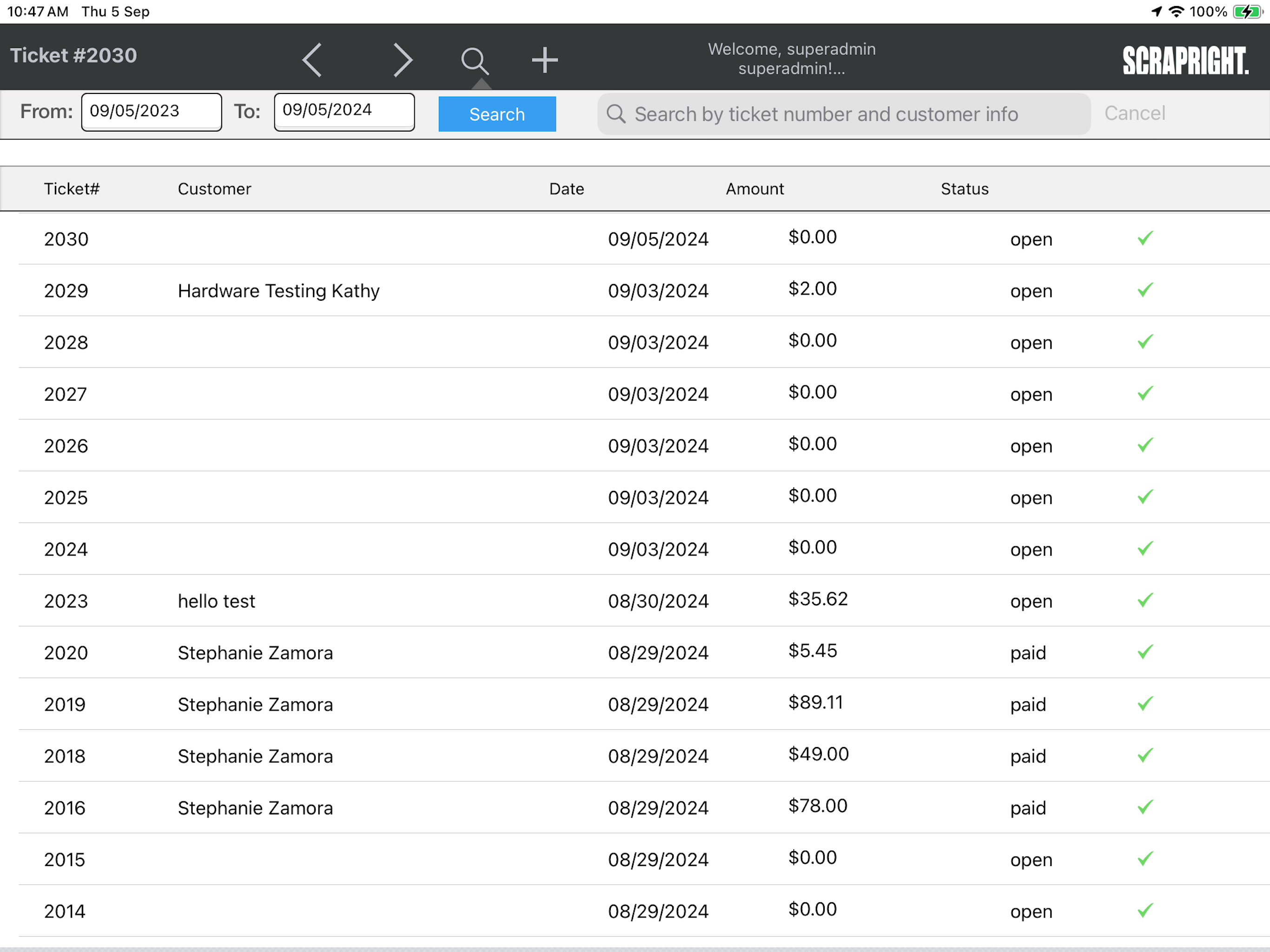Tap the green checkmark on ticket 2016
The width and height of the screenshot is (1270, 952).
1145,806
